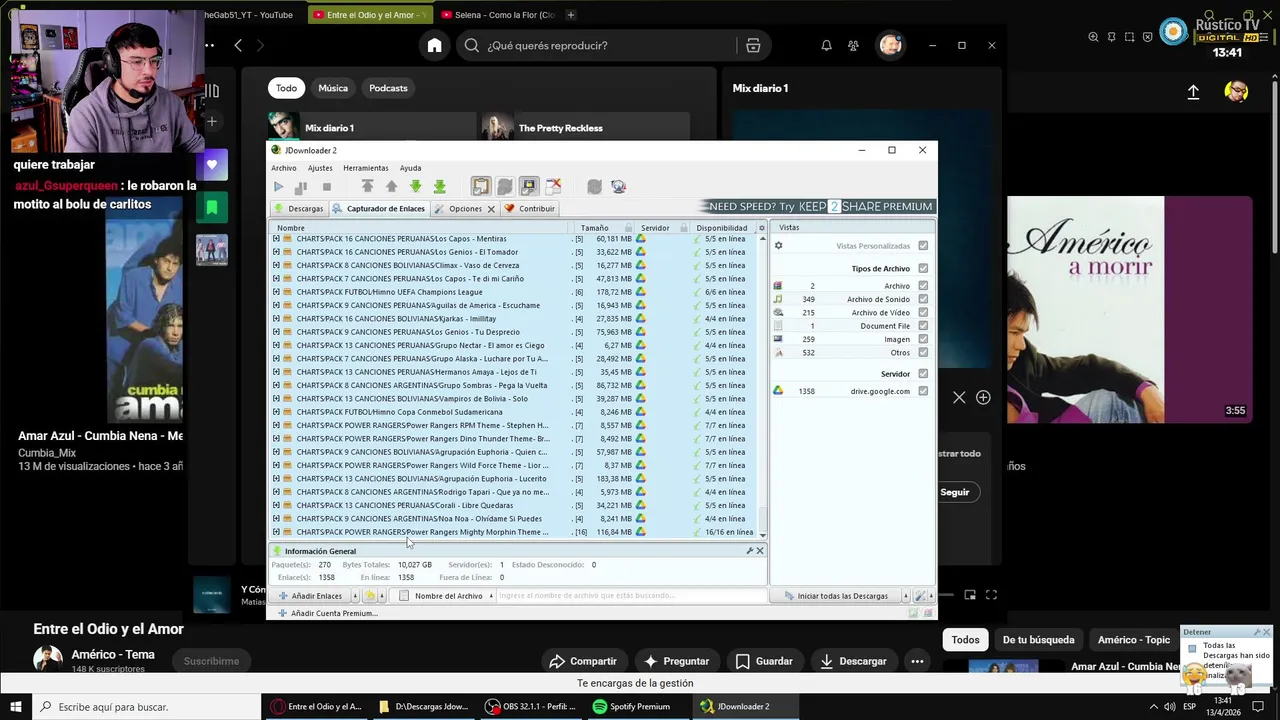Start downloads with the blue play icon
Image resolution: width=1280 pixels, height=720 pixels.
click(278, 187)
